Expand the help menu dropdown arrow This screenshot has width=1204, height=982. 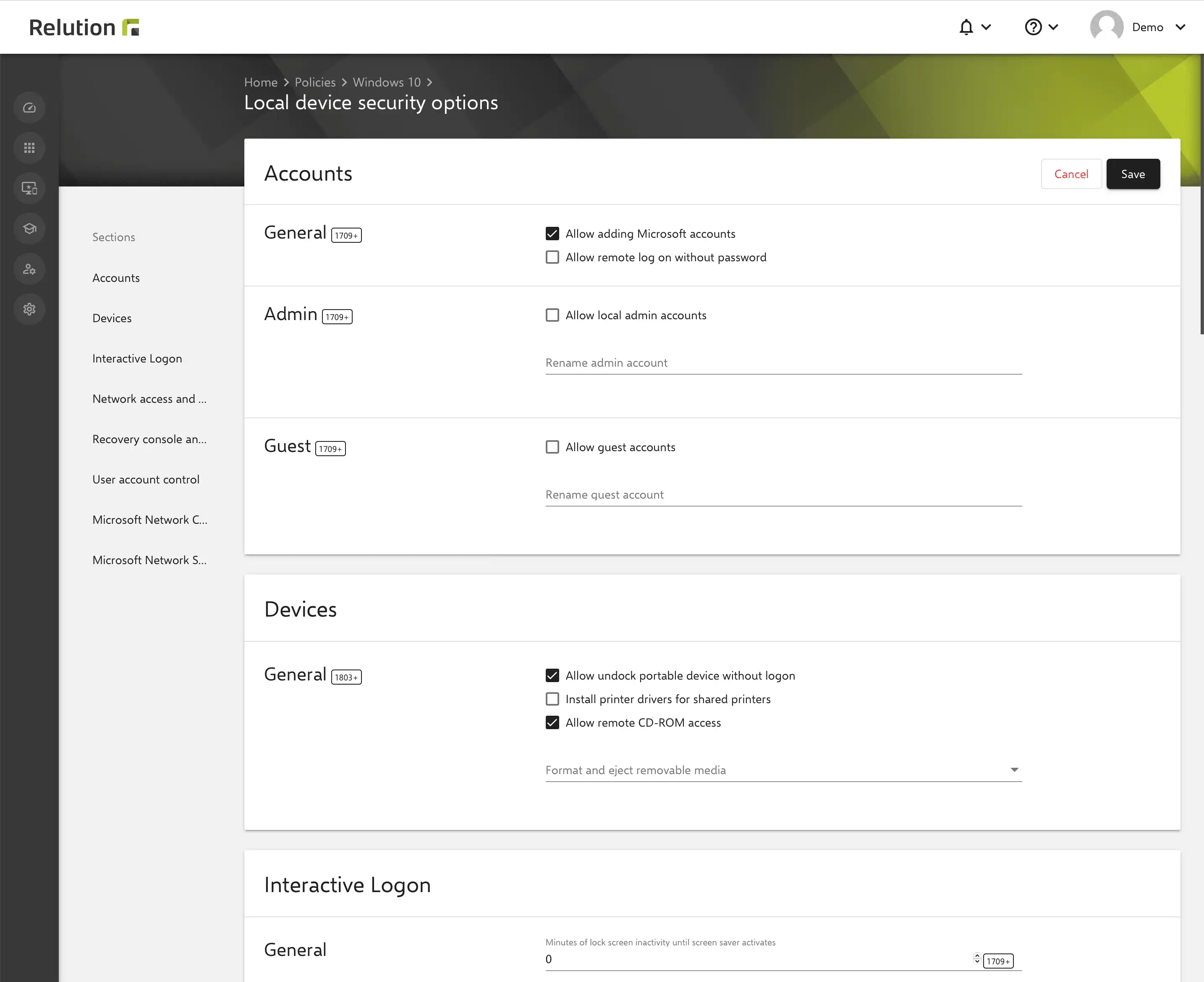click(1053, 27)
